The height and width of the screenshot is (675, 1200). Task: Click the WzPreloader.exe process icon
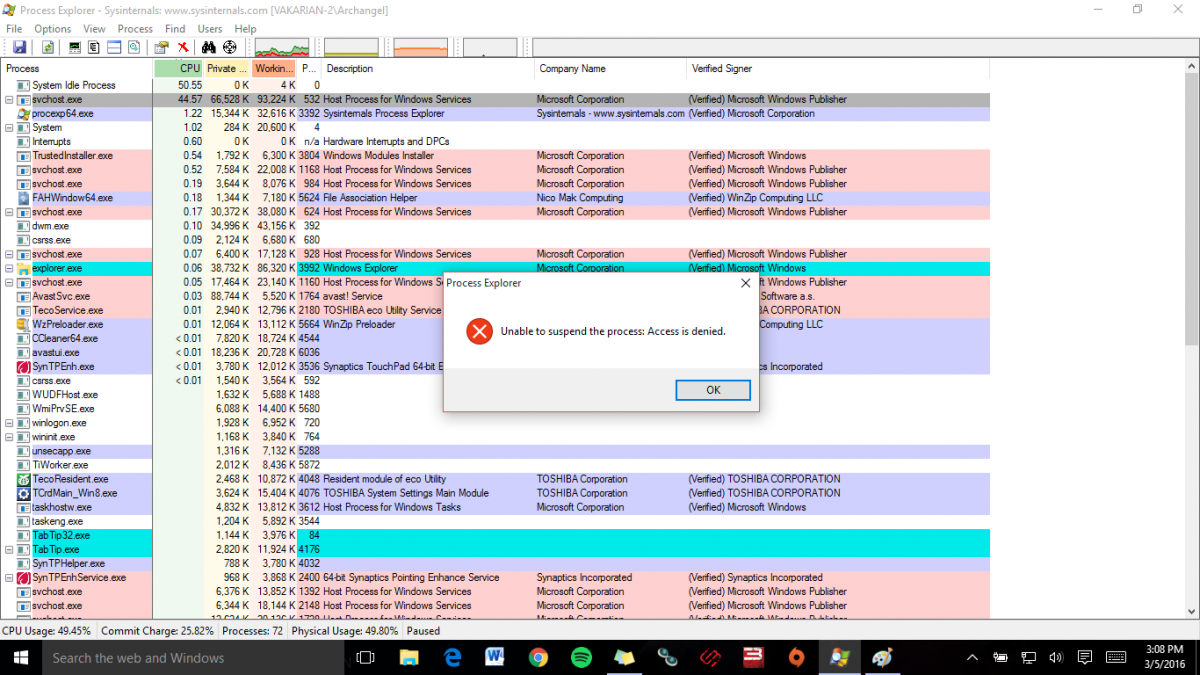(24, 324)
